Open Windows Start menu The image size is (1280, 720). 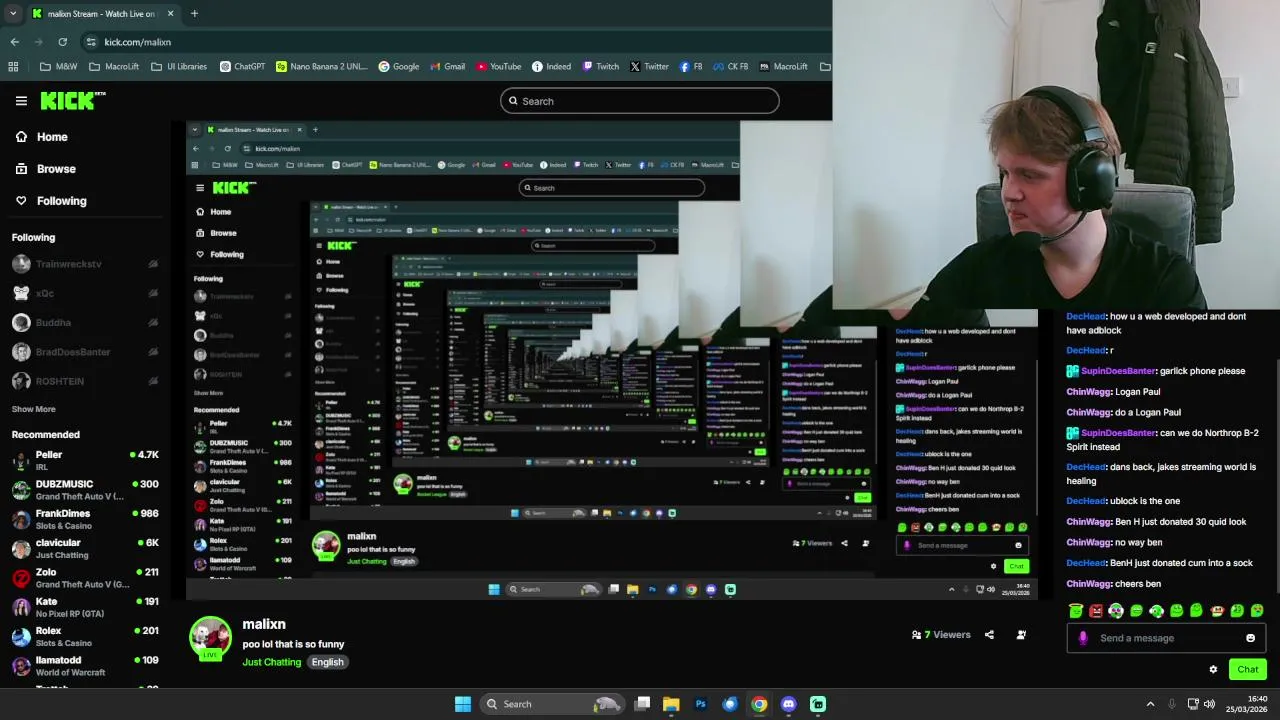pyautogui.click(x=463, y=704)
